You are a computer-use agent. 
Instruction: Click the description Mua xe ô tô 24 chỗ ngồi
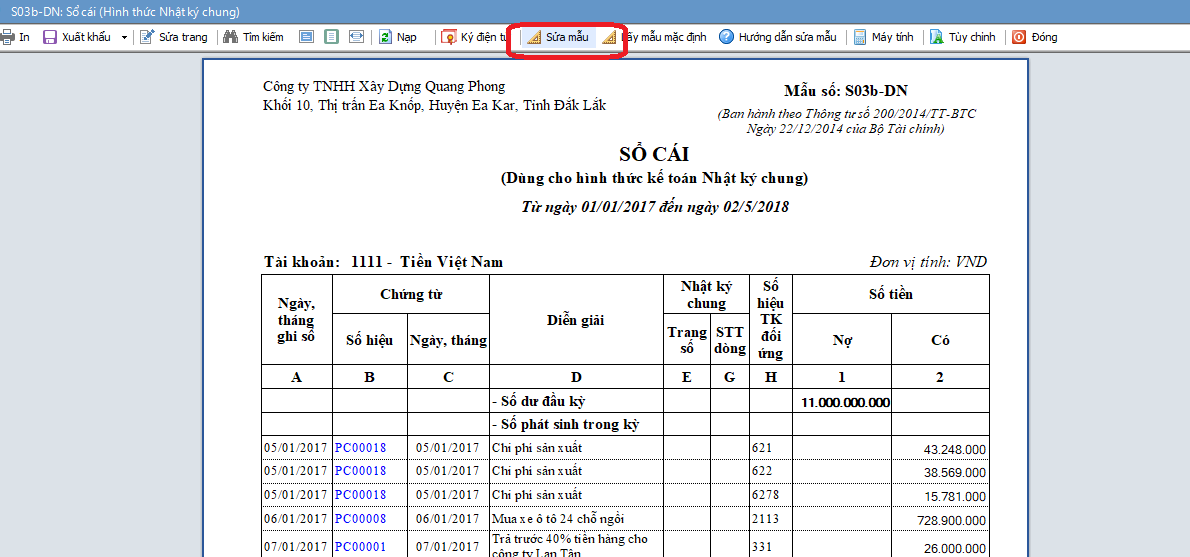click(556, 518)
